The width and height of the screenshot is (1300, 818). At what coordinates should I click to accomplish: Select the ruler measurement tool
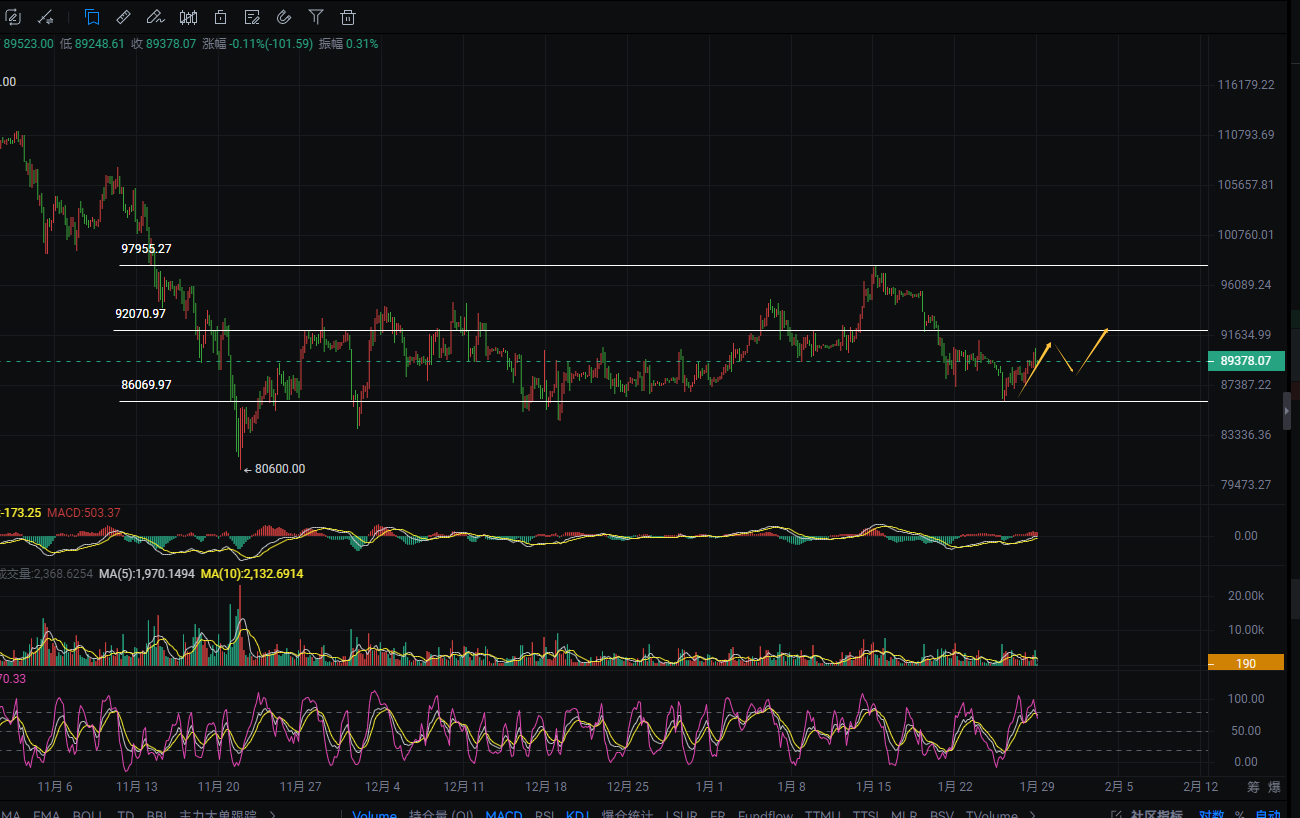[123, 17]
